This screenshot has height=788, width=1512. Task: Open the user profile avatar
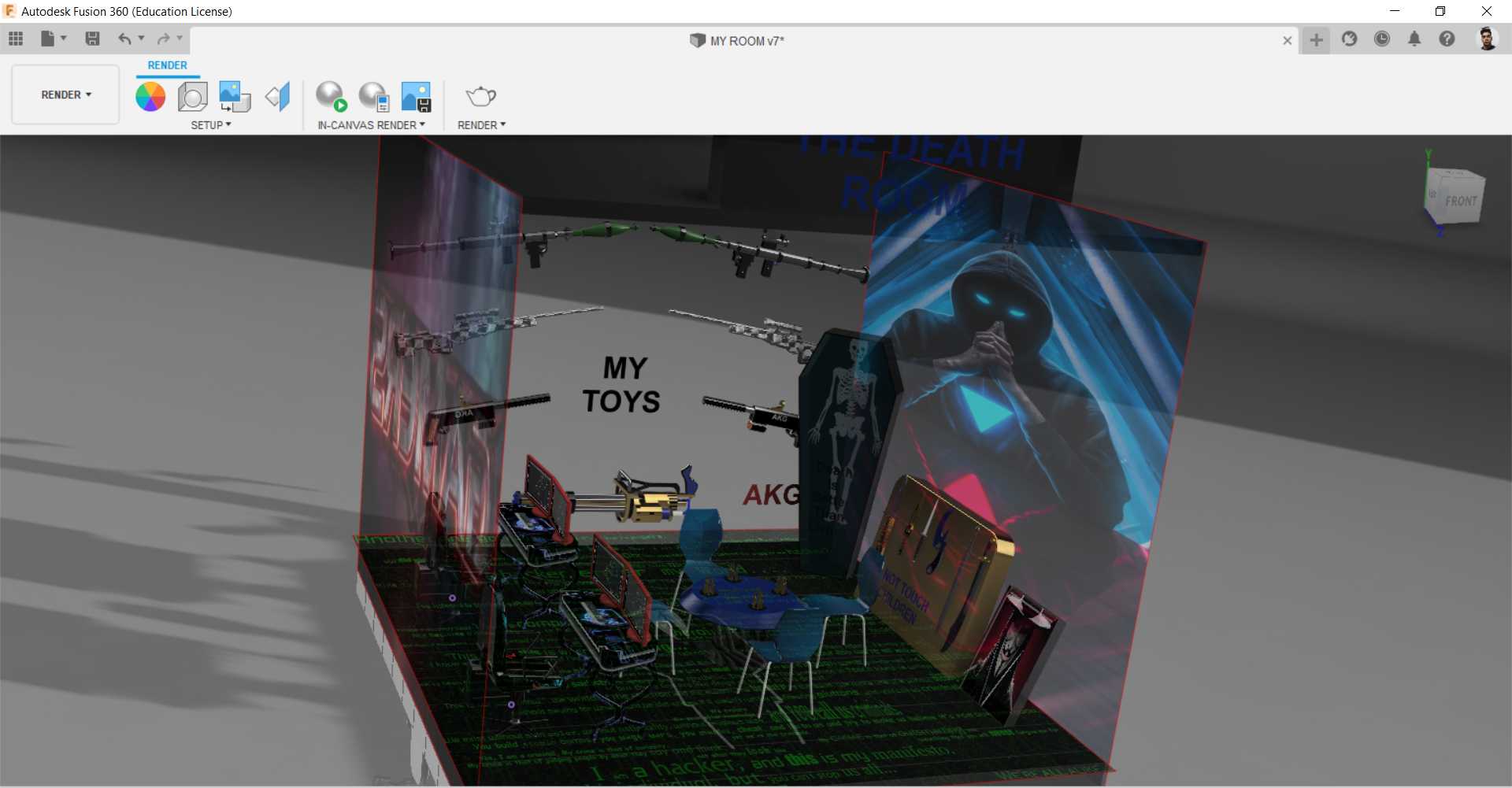(1487, 39)
